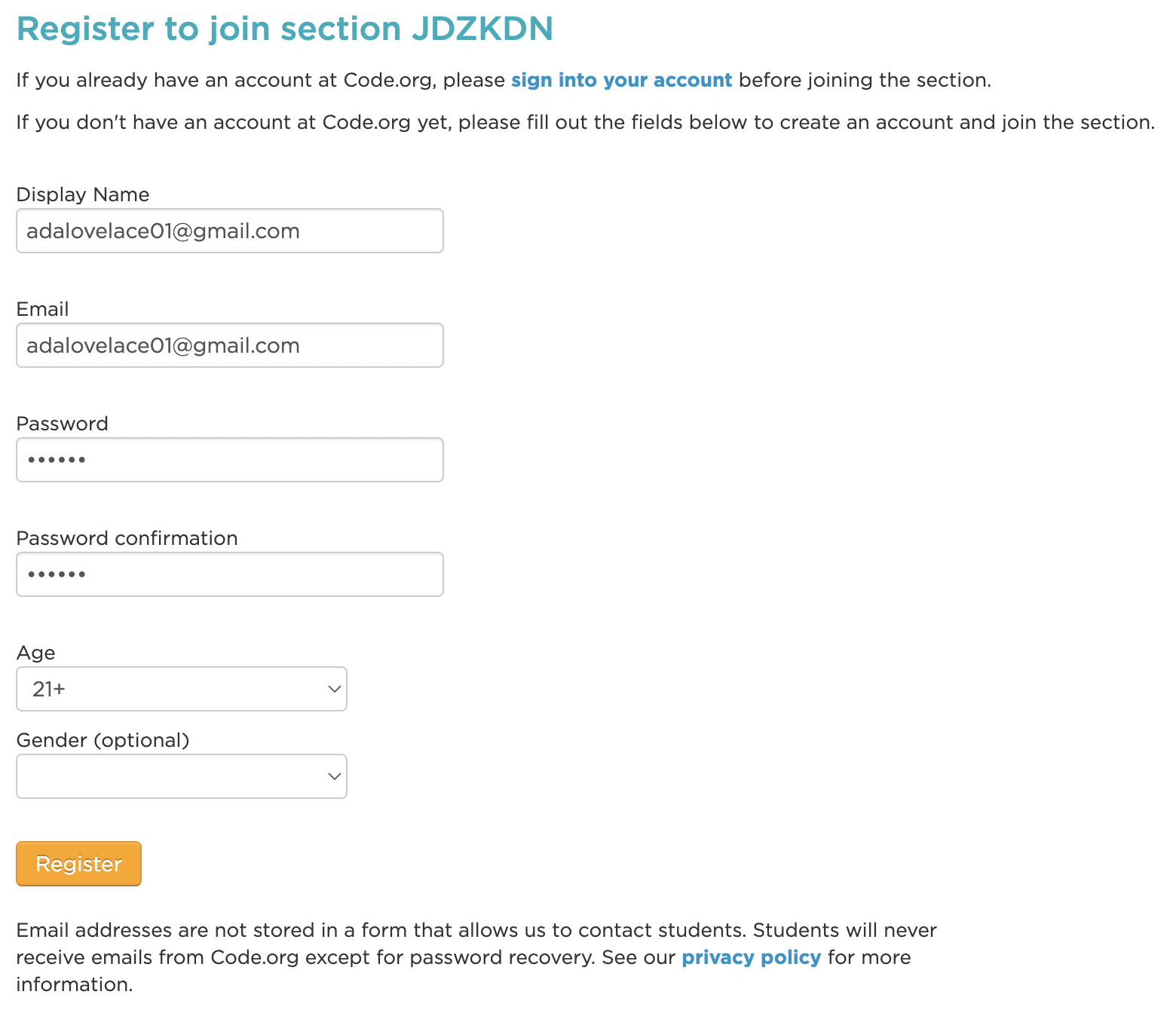This screenshot has width=1176, height=1019.
Task: Click the chevron arrow of Age selector
Action: coord(334,689)
